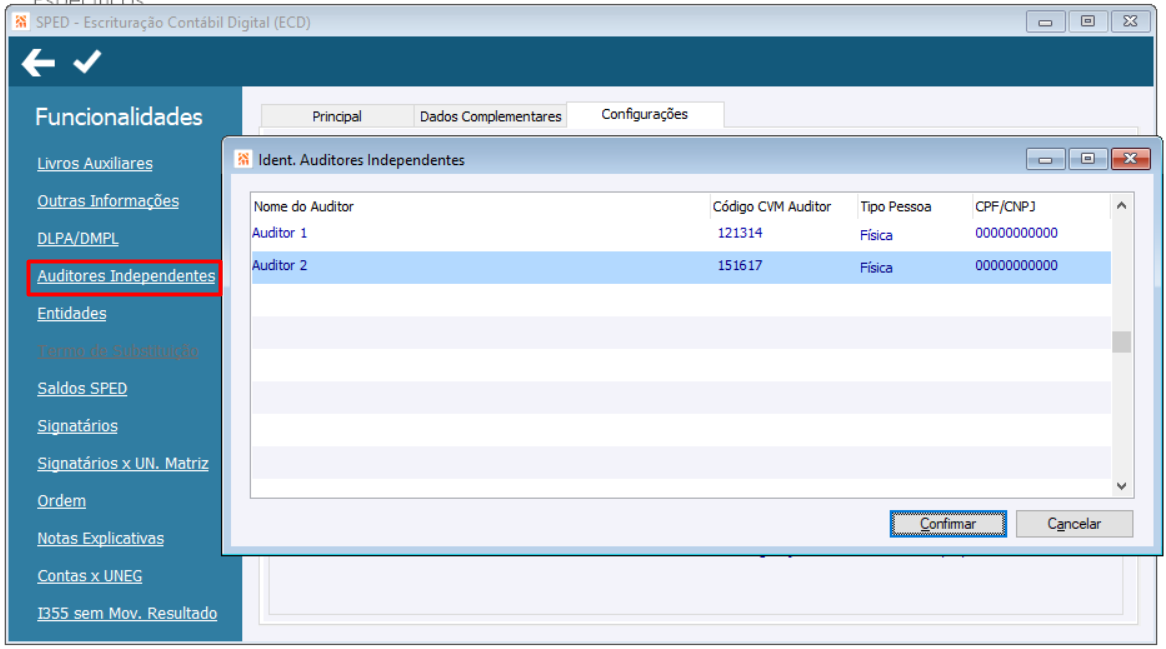Click CVM code 121314 cell
The width and height of the screenshot is (1166, 649).
tap(740, 233)
